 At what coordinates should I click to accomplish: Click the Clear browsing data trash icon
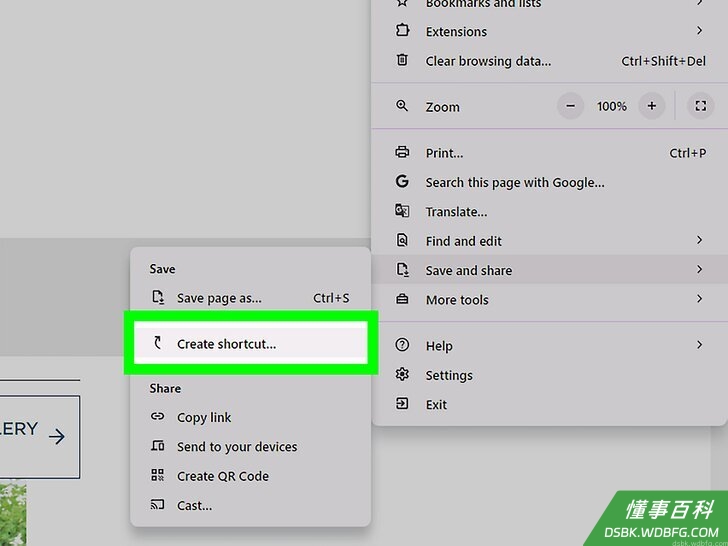coord(402,60)
